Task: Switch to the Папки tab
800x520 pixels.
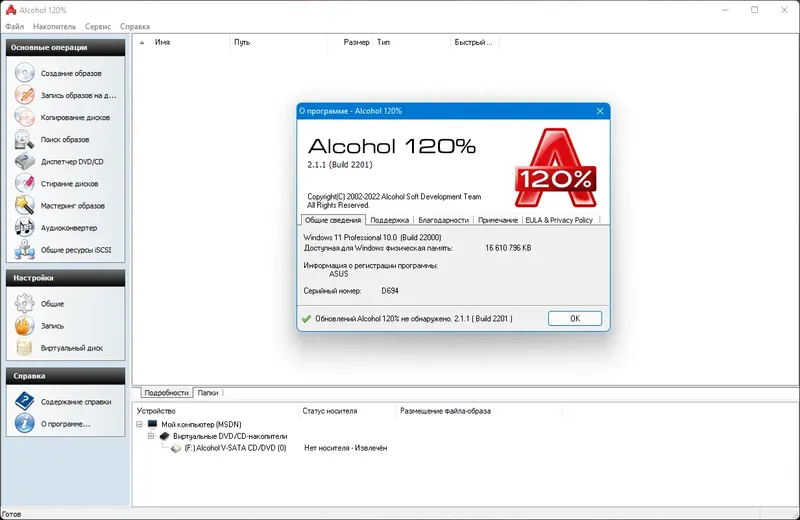Action: [x=208, y=392]
